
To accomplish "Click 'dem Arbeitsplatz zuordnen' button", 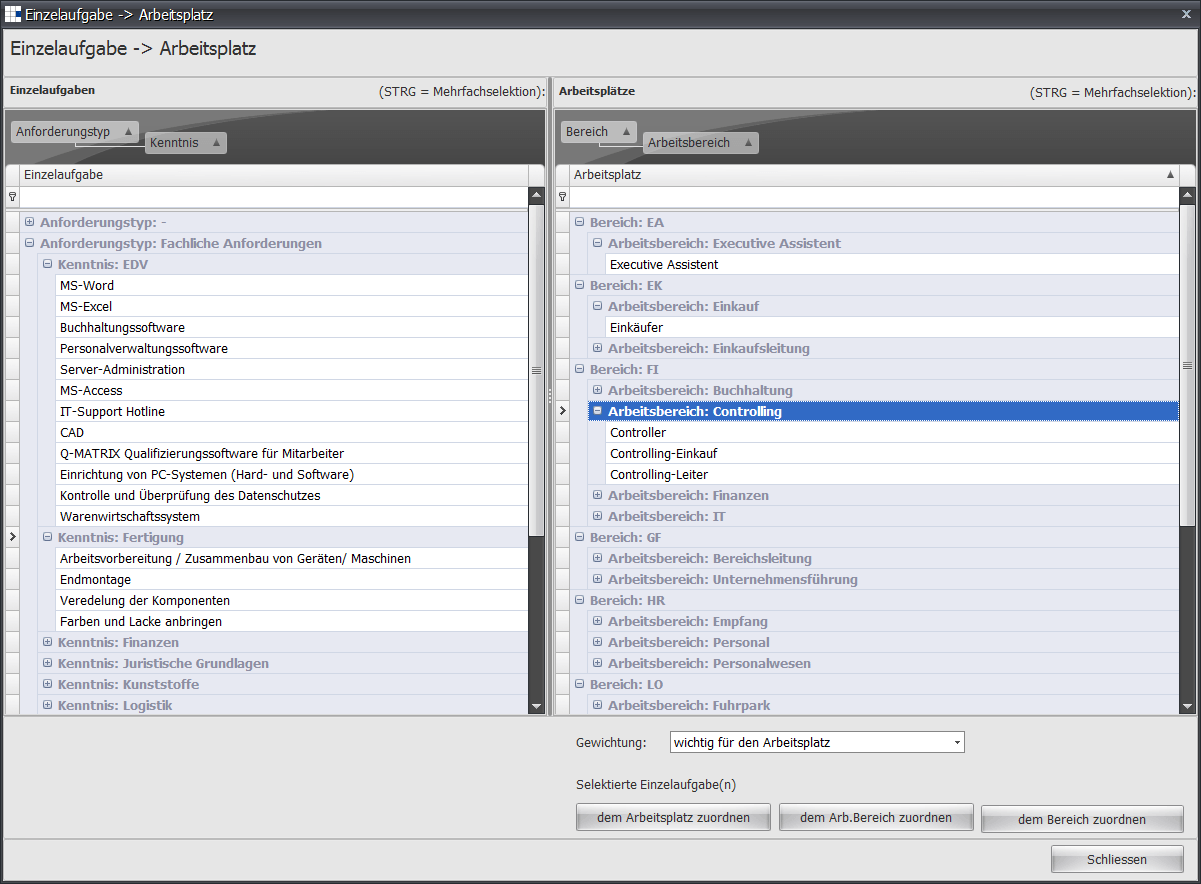I will [x=673, y=818].
